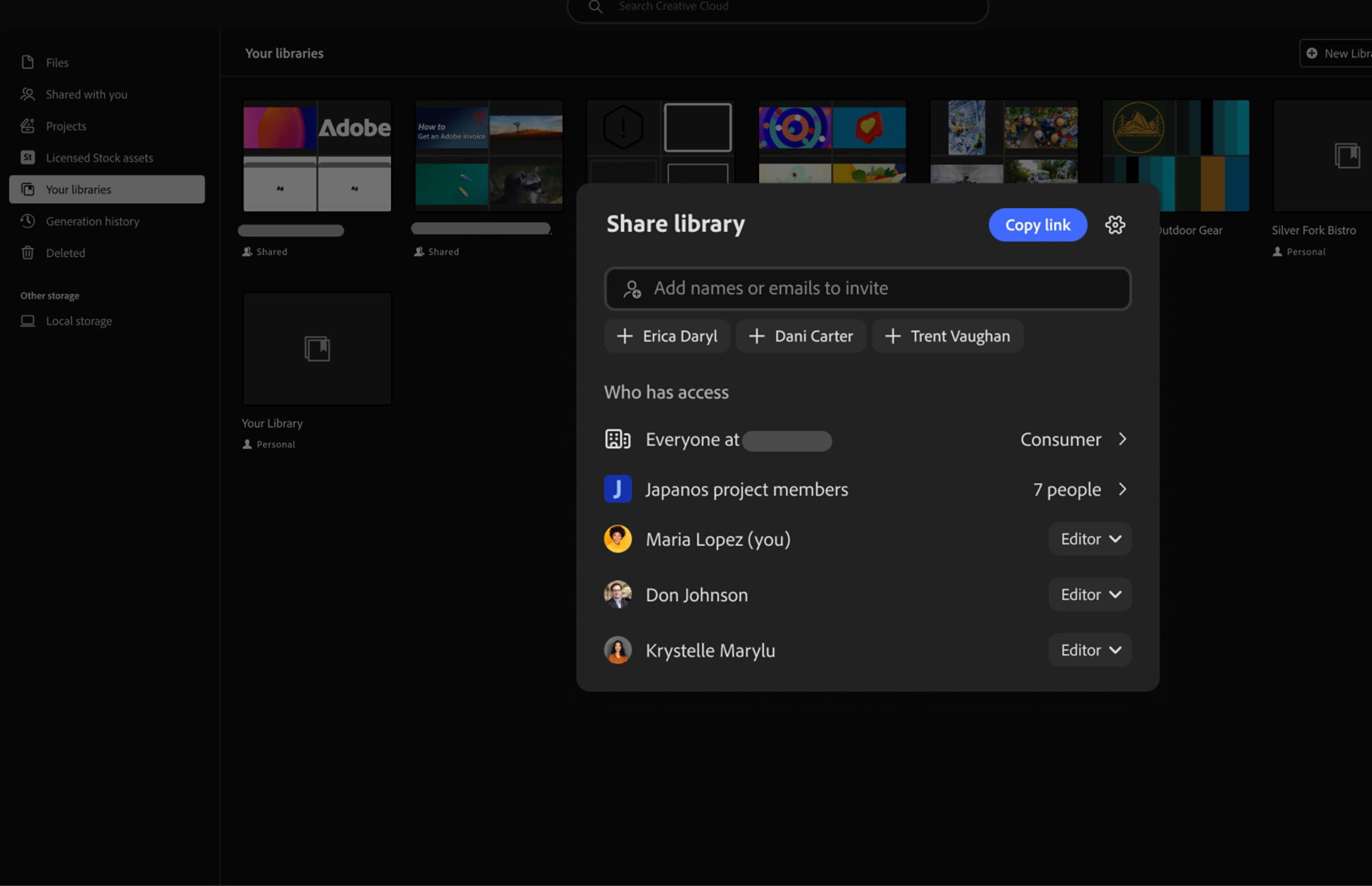Open the Your Library empty thumbnail
Viewport: 1372px width, 886px height.
[x=317, y=349]
